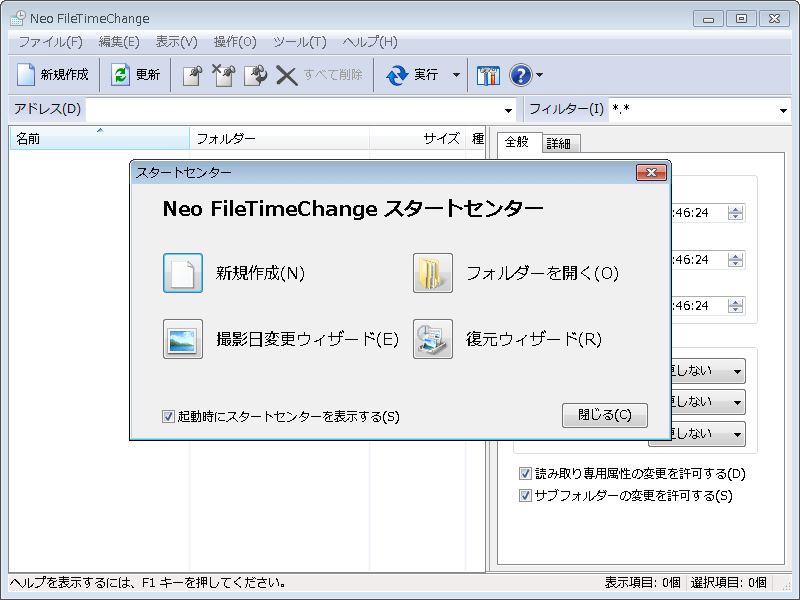Click the 復元ウィザード(R) label

534,339
